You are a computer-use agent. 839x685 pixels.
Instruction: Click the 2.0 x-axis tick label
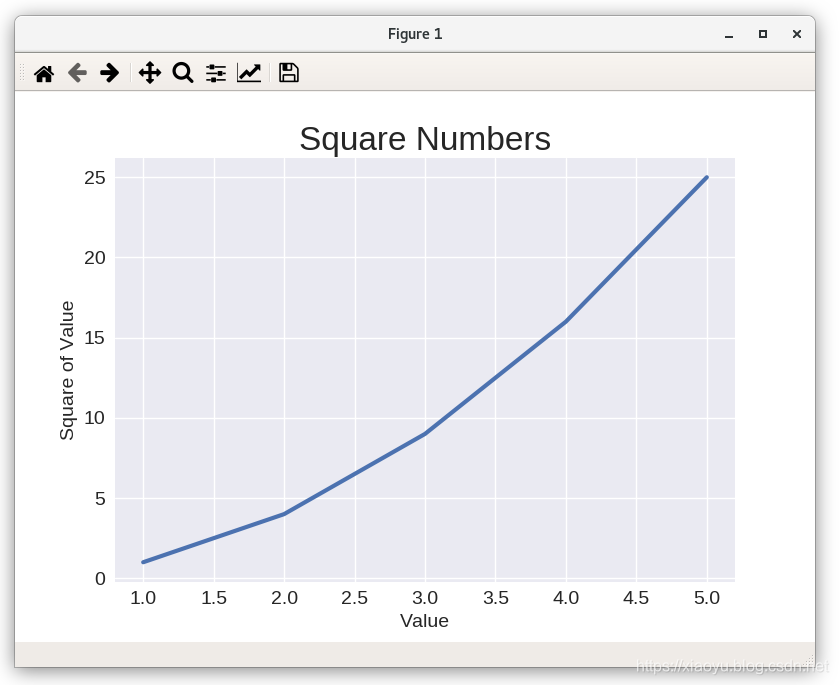(284, 598)
